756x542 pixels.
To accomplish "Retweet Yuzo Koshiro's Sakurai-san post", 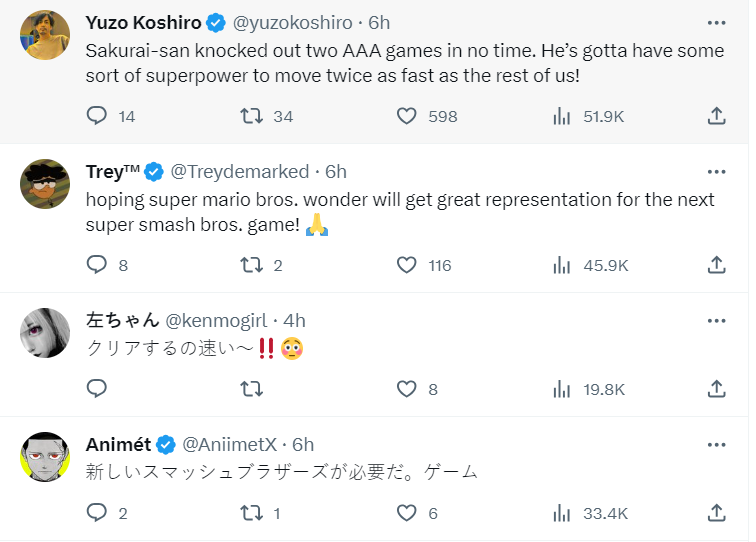I will (x=252, y=116).
